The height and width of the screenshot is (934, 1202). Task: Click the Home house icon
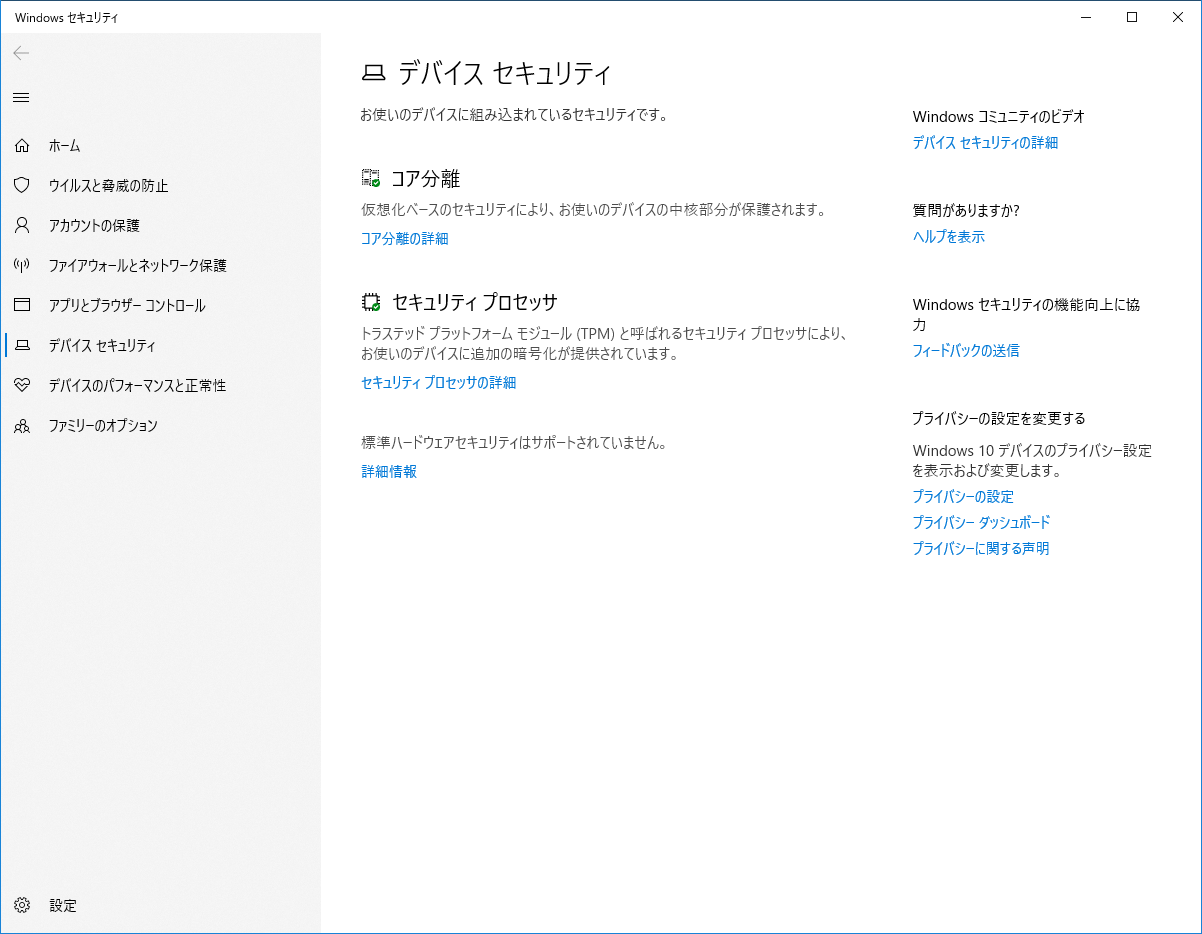22,146
